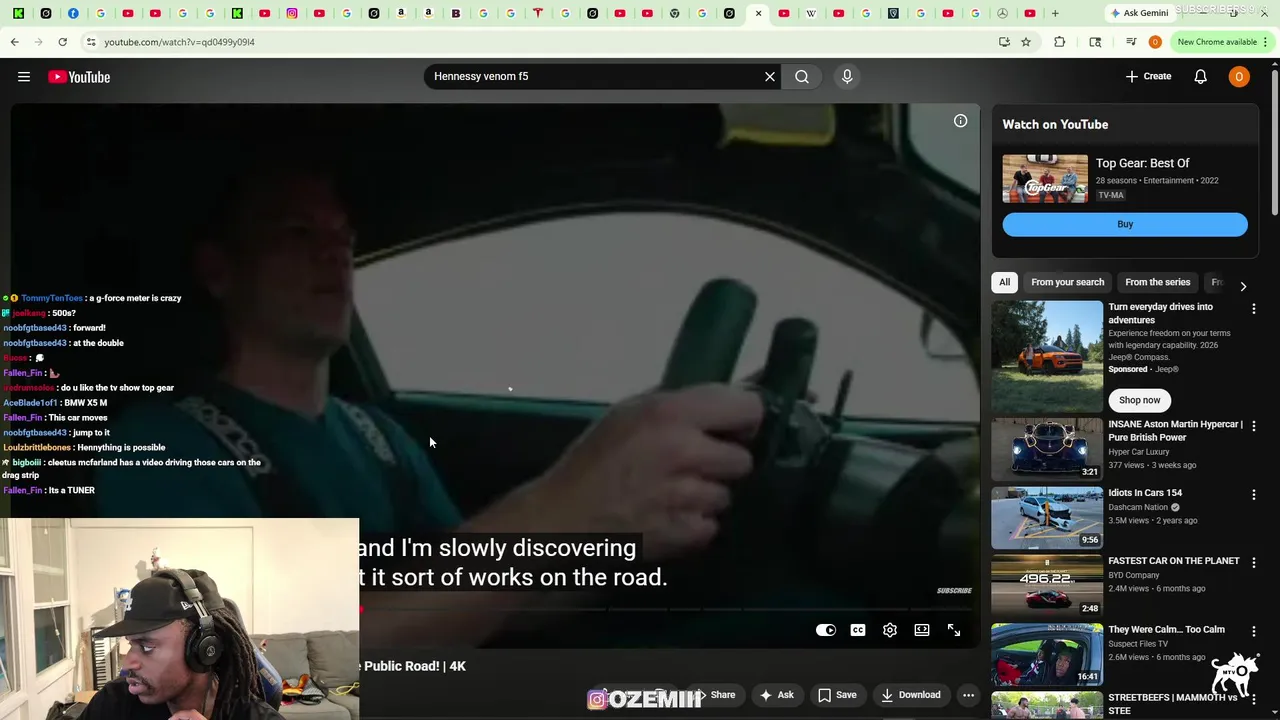Viewport: 1280px width, 720px height.
Task: Switch to theater mode
Action: [x=922, y=630]
